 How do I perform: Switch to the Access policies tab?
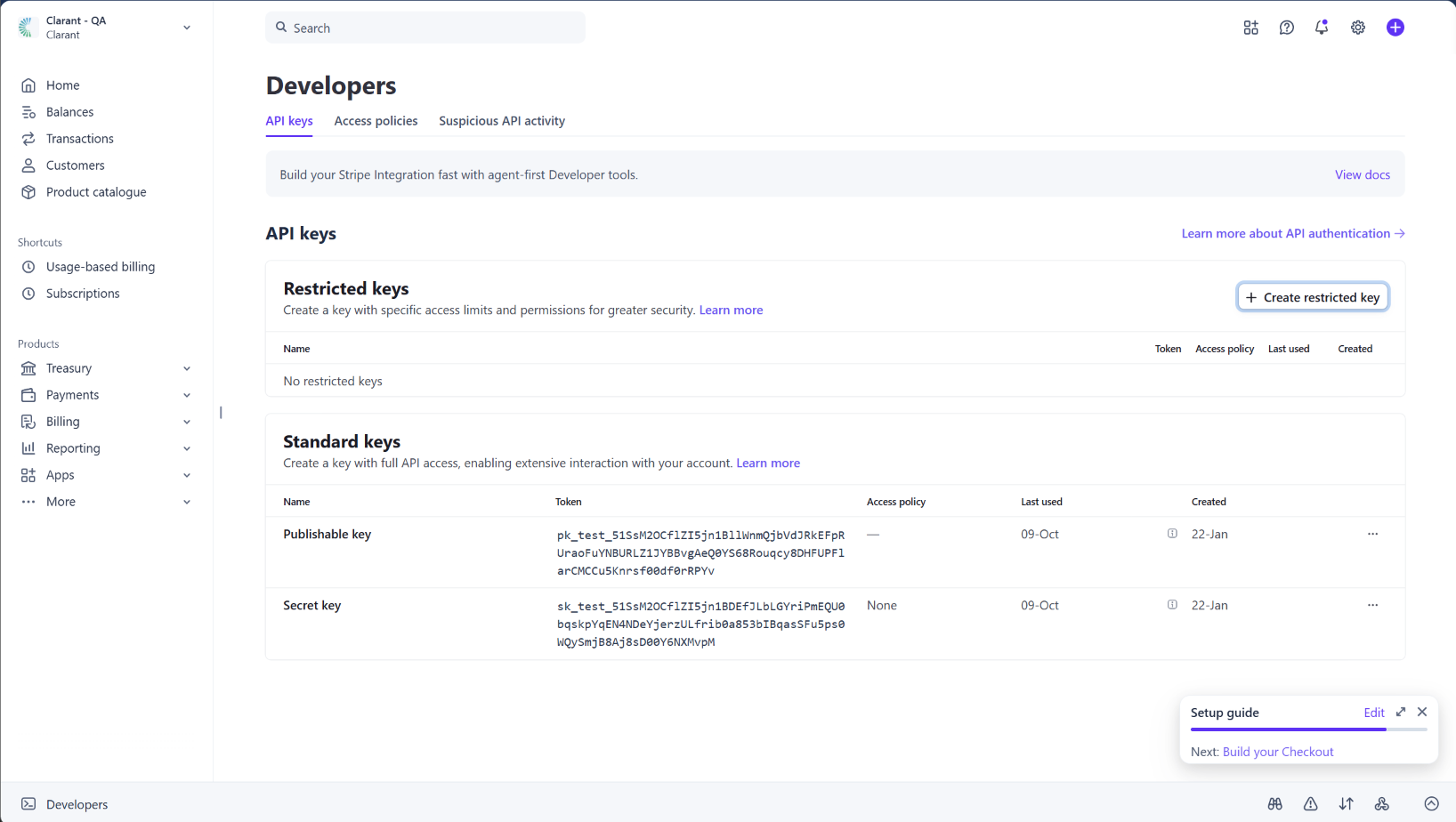(x=376, y=121)
